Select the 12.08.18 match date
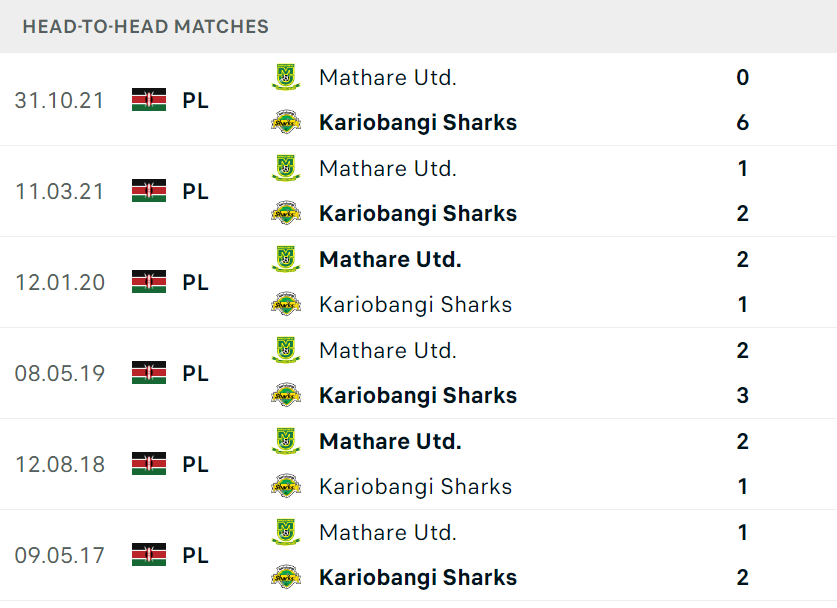 pyautogui.click(x=60, y=464)
